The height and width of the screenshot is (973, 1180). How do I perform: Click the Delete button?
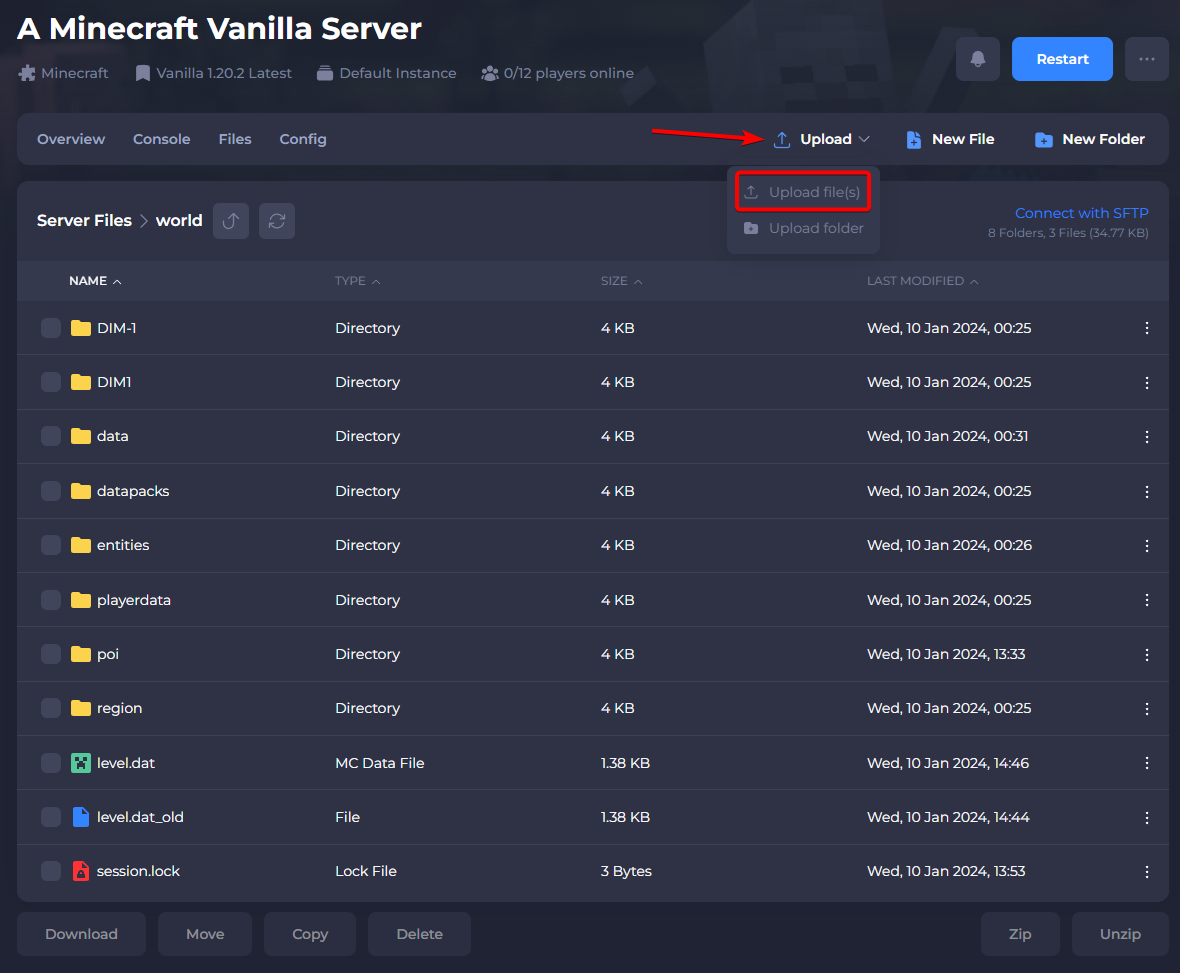click(x=419, y=934)
